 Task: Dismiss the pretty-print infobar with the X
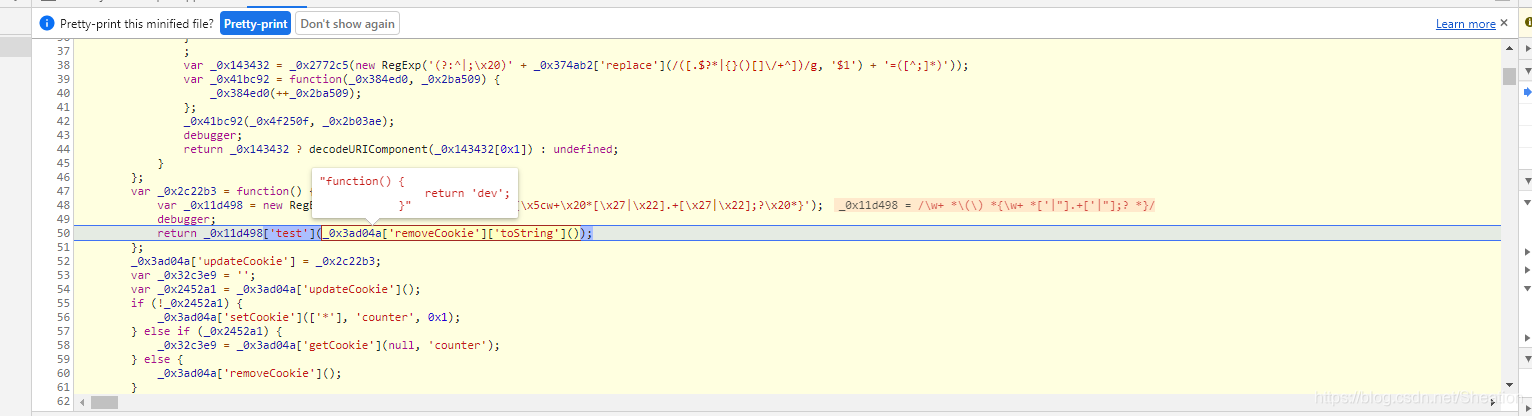1503,23
